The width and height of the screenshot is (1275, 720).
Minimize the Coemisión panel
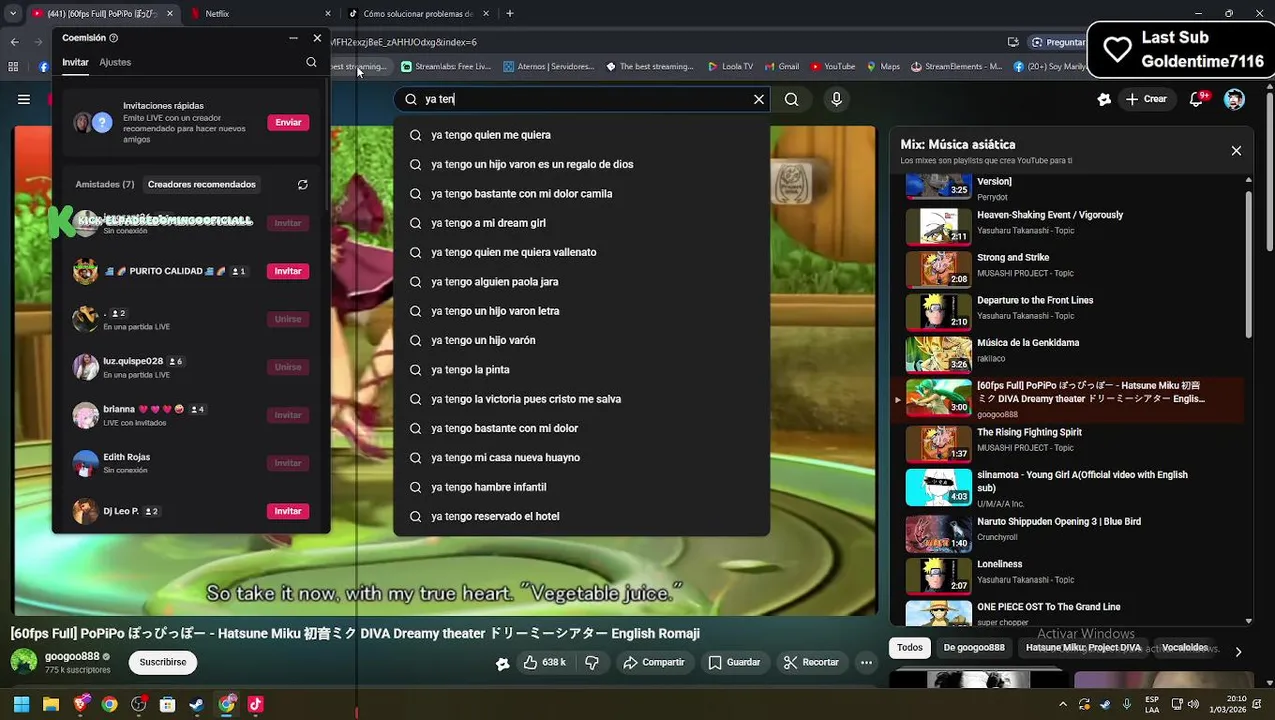click(x=293, y=38)
